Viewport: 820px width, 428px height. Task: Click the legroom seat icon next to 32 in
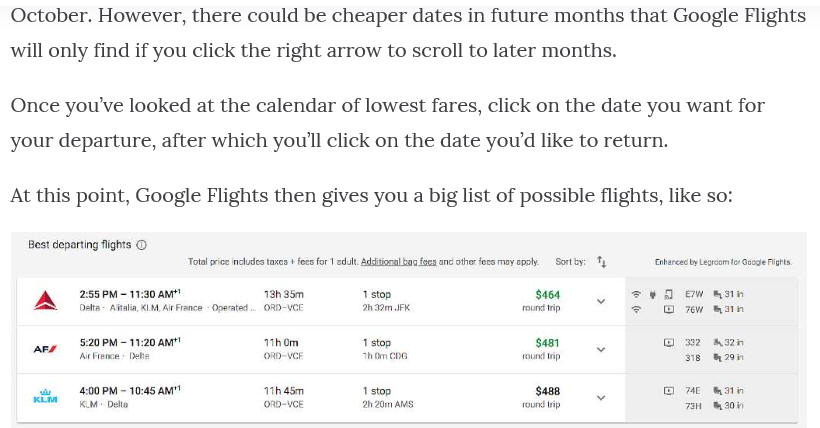pos(718,343)
